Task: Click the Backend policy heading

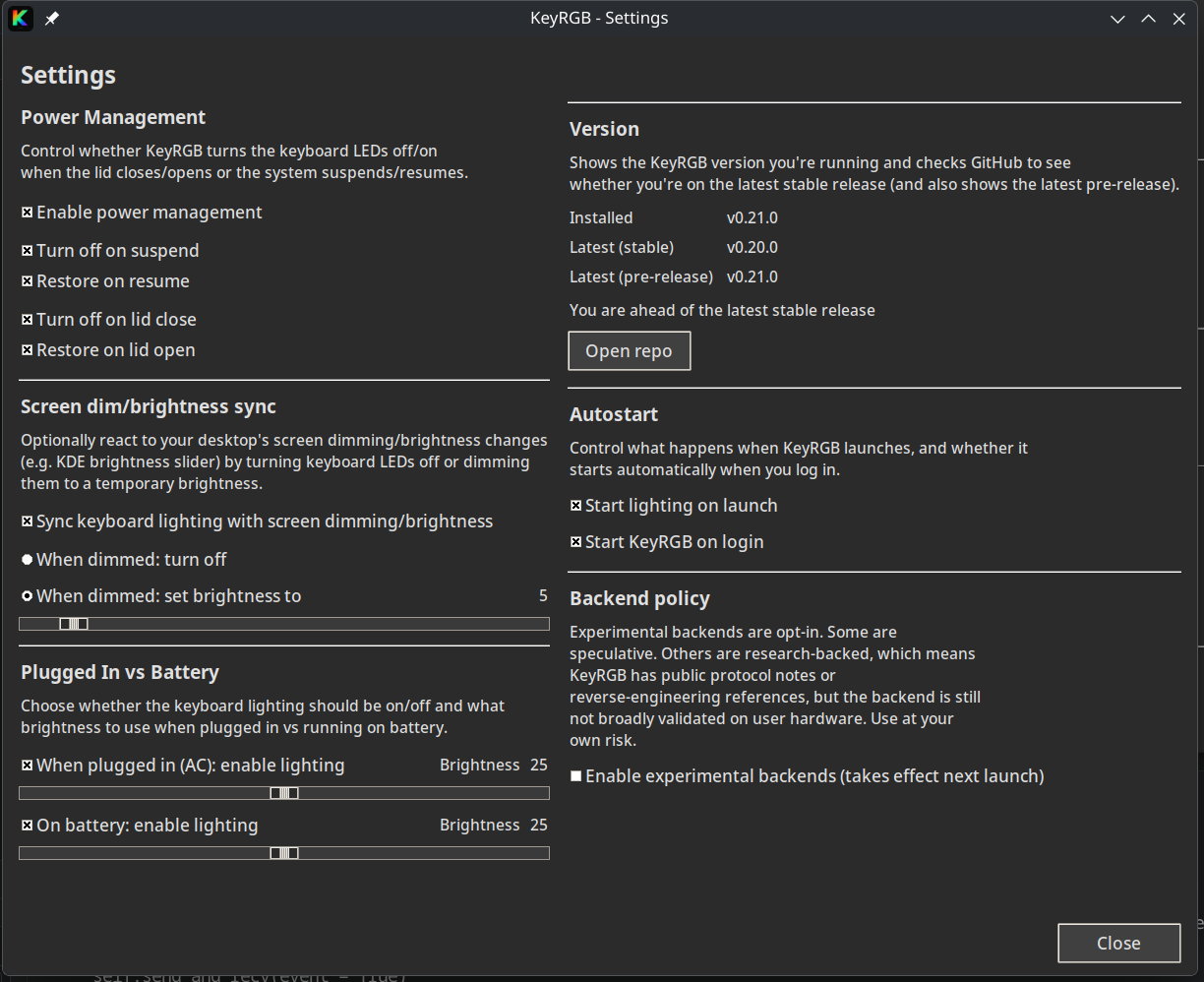Action: [639, 598]
